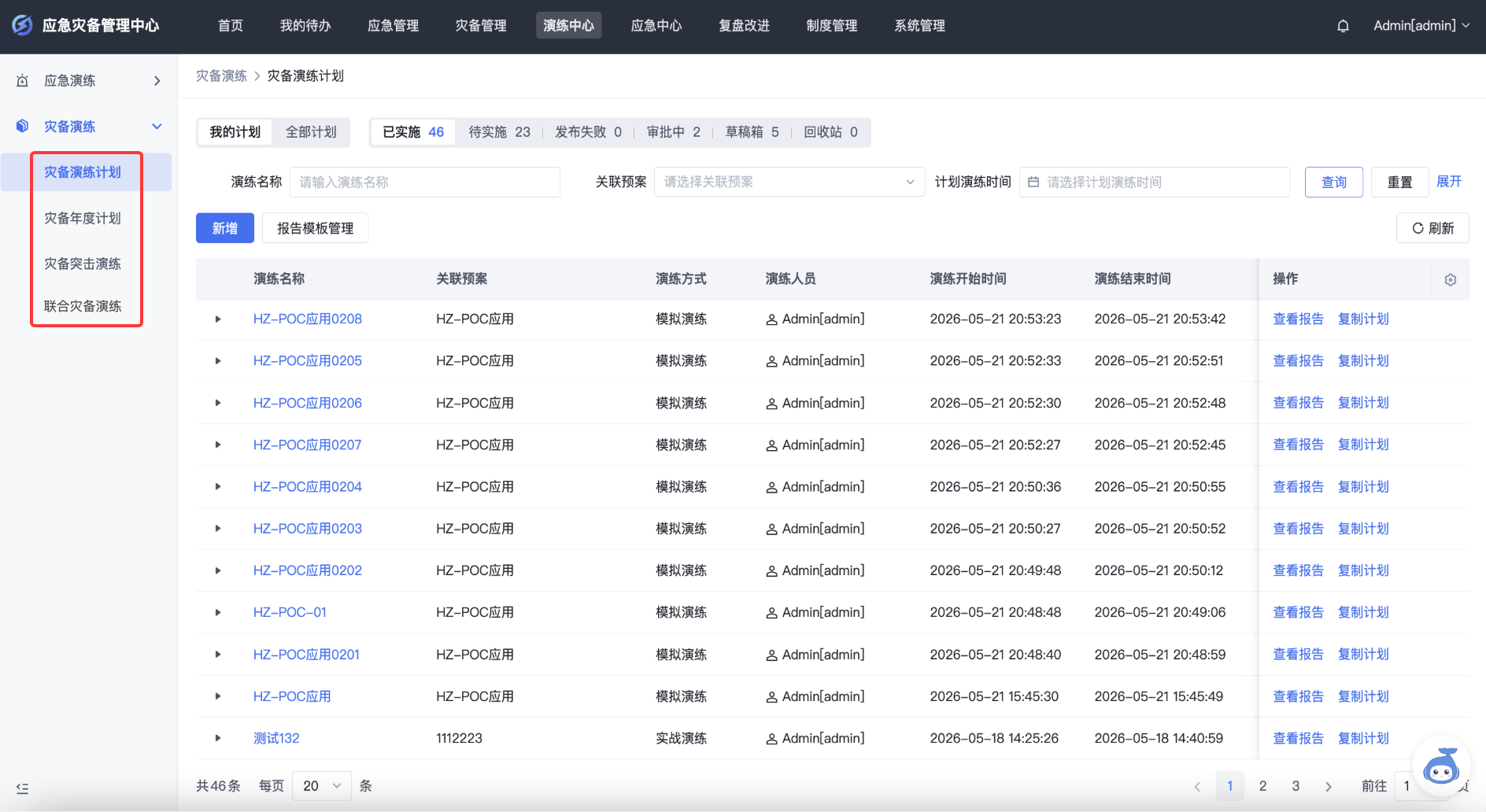Switch to the 全部计划 tab
Viewport: 1486px width, 812px height.
311,132
